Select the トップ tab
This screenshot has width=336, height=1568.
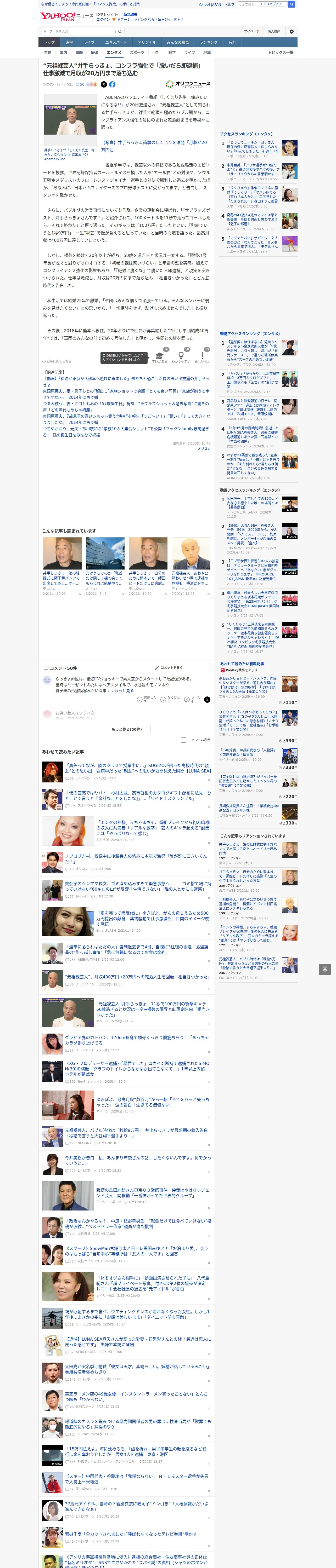pos(49,43)
